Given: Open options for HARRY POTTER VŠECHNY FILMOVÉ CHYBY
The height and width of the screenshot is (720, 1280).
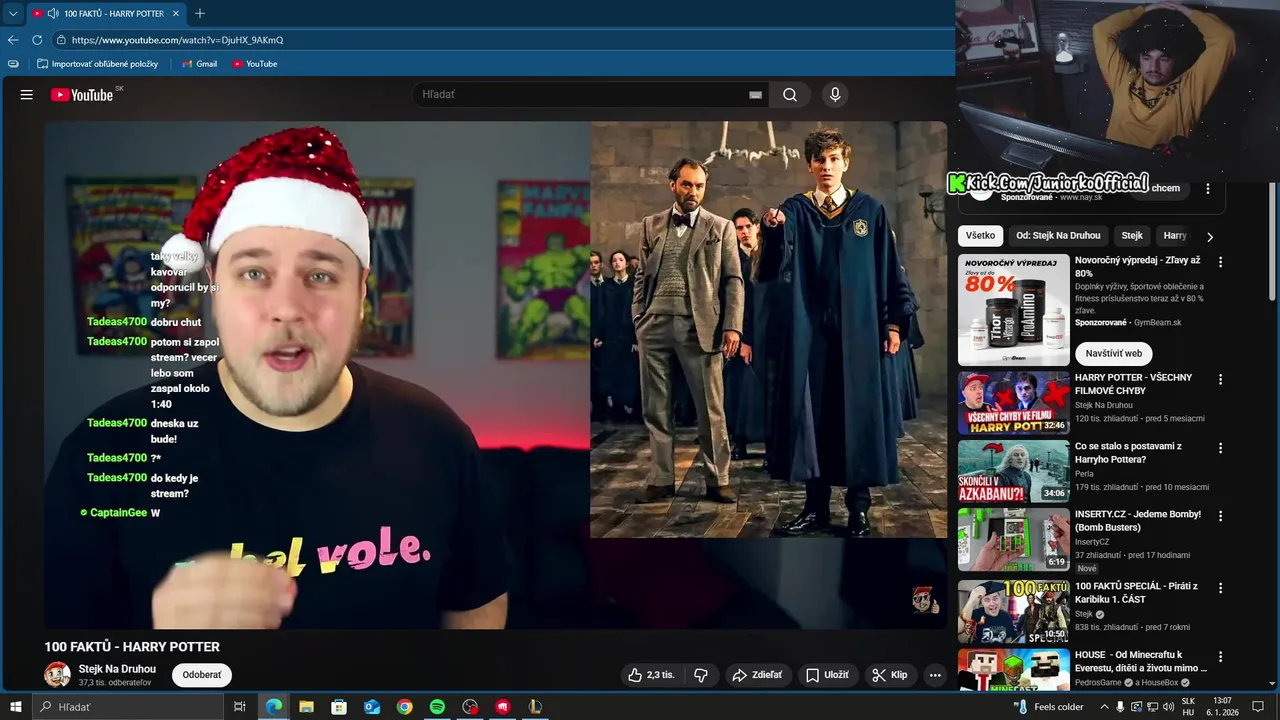Looking at the screenshot, I should click(x=1220, y=380).
